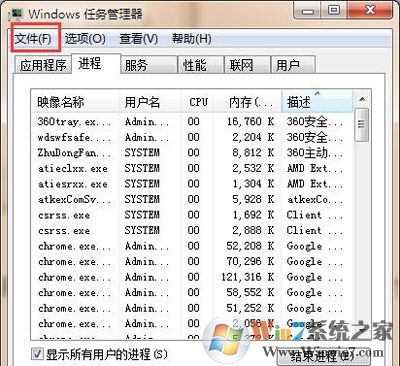400x366 pixels.
Task: Open the 帮助(H) menu
Action: point(191,39)
